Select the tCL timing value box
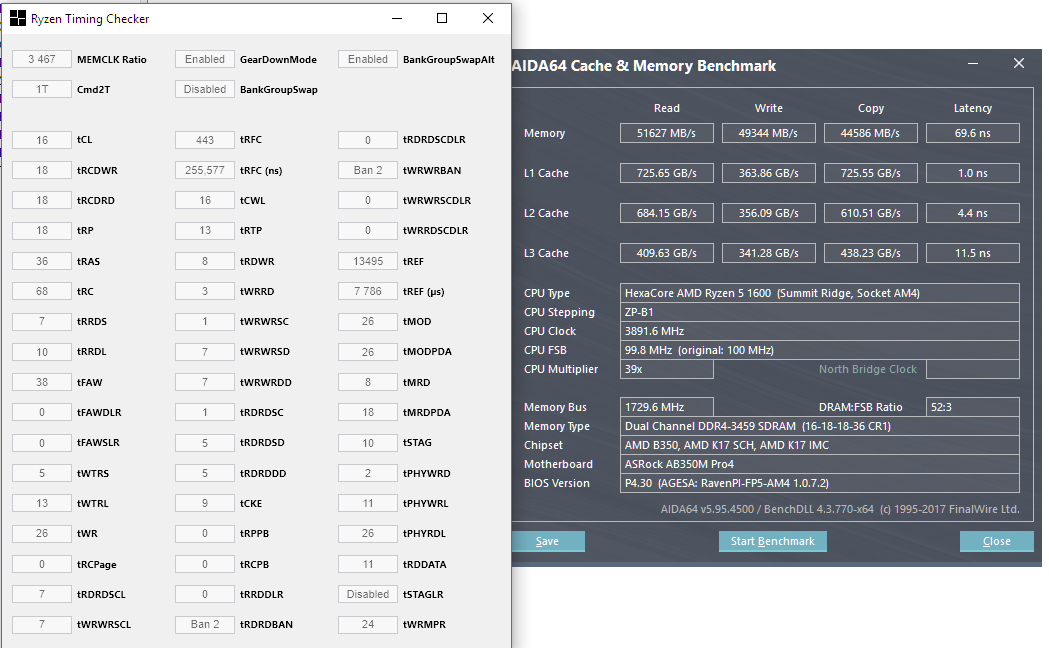This screenshot has width=1049, height=648. (x=42, y=140)
